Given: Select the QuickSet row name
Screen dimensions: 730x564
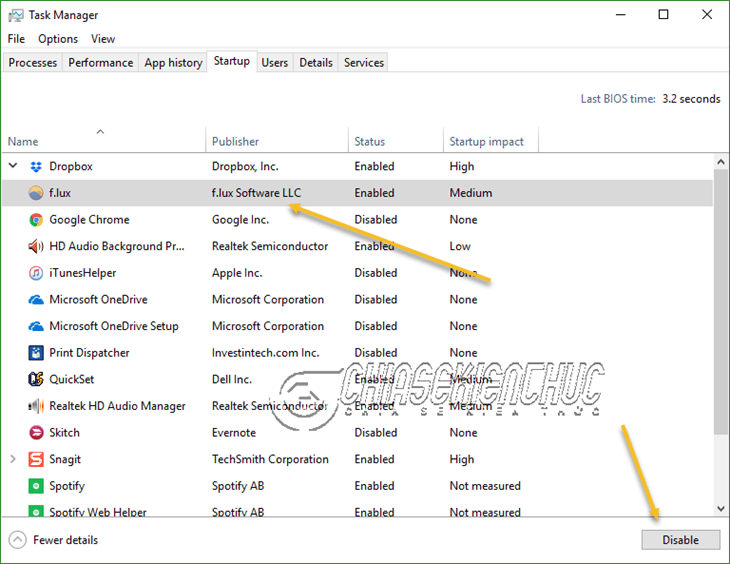Looking at the screenshot, I should pyautogui.click(x=72, y=379).
